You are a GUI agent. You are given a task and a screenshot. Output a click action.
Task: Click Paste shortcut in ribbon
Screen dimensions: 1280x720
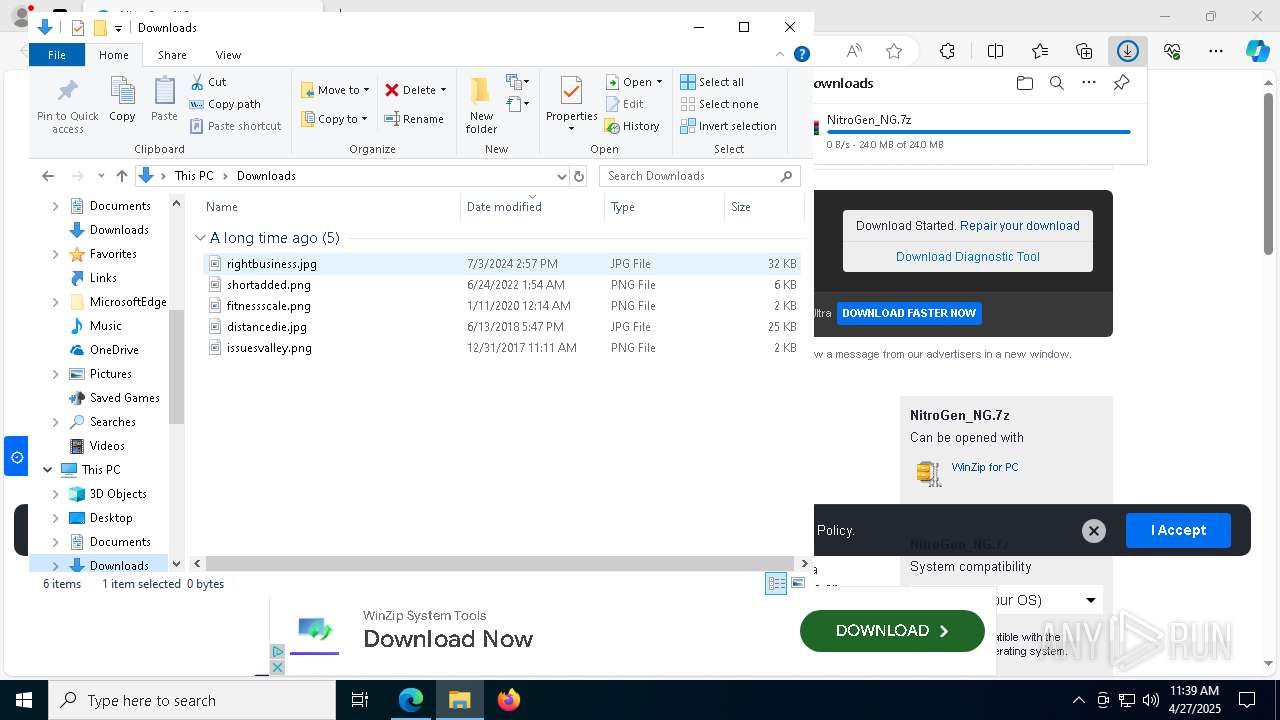pyautogui.click(x=235, y=126)
